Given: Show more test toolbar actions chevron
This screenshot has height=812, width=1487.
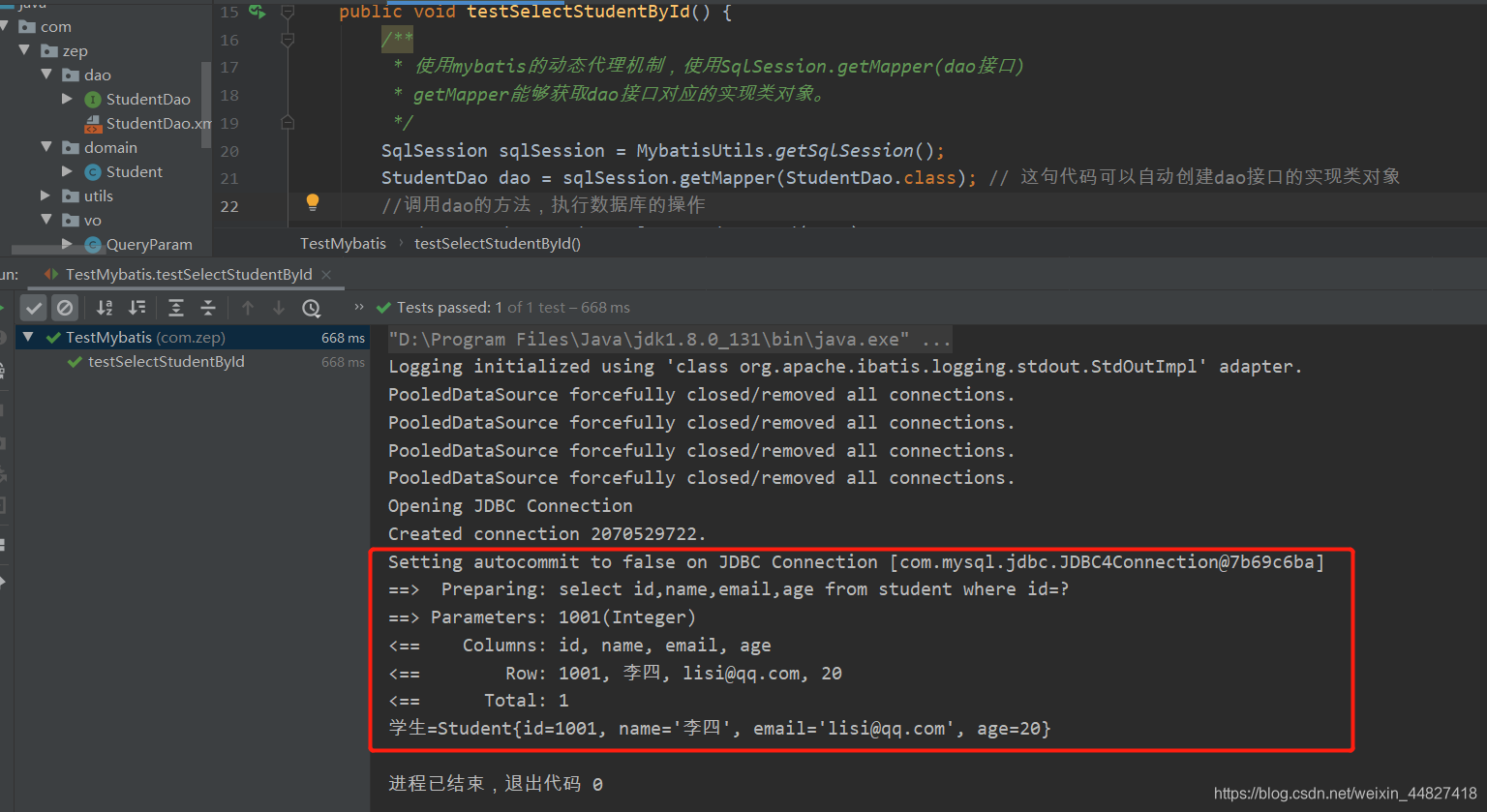Looking at the screenshot, I should coord(359,307).
